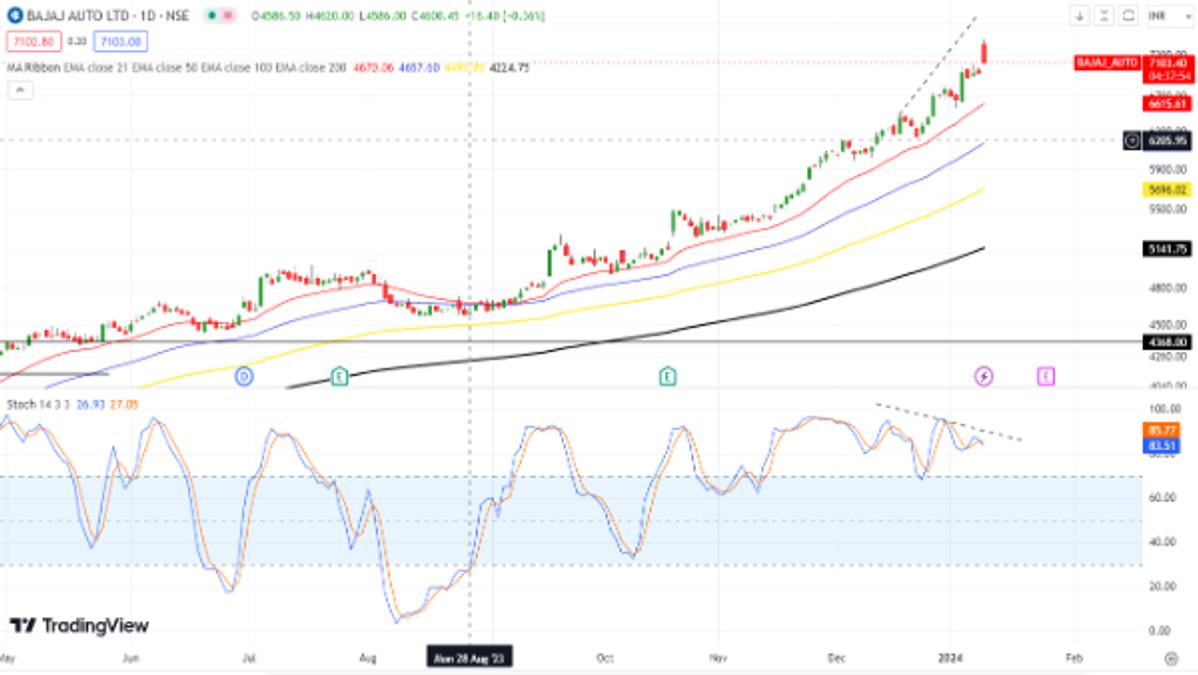
Task: Click the add-alert plus icon beside 6205.95
Action: pos(1132,141)
